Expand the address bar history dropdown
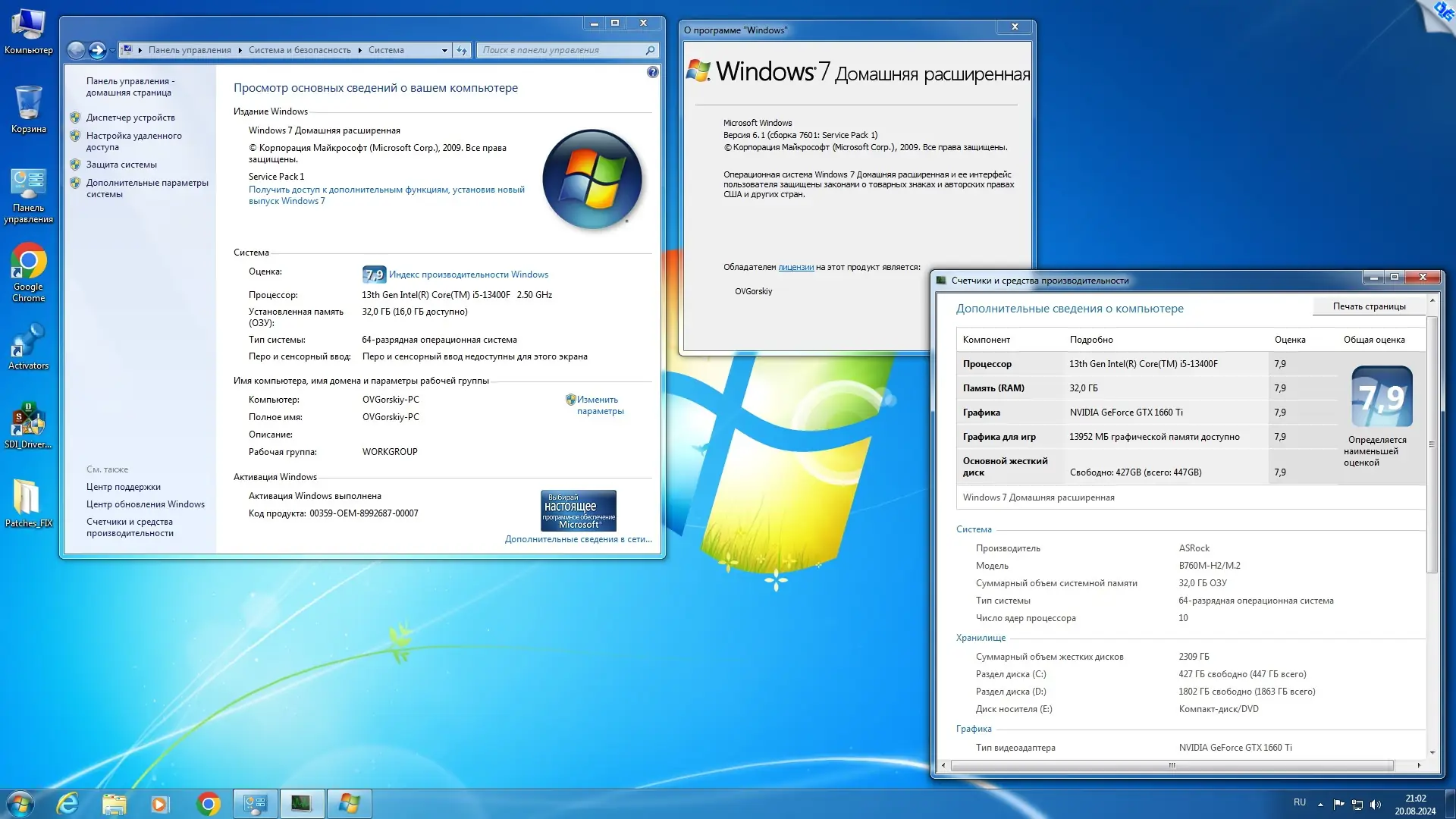Viewport: 1456px width, 819px height. pos(444,50)
